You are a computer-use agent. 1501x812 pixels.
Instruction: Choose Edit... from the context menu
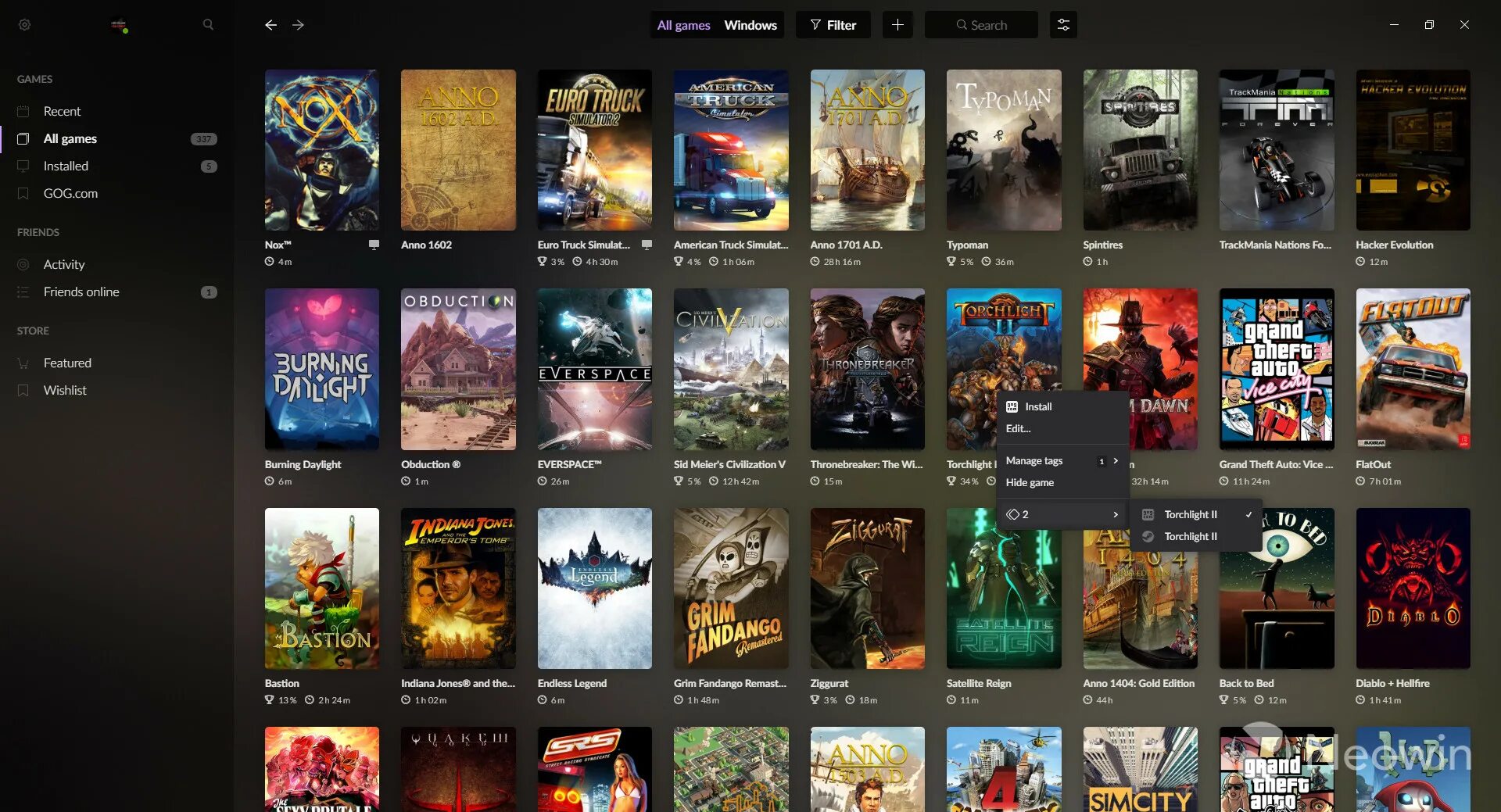pos(1063,428)
